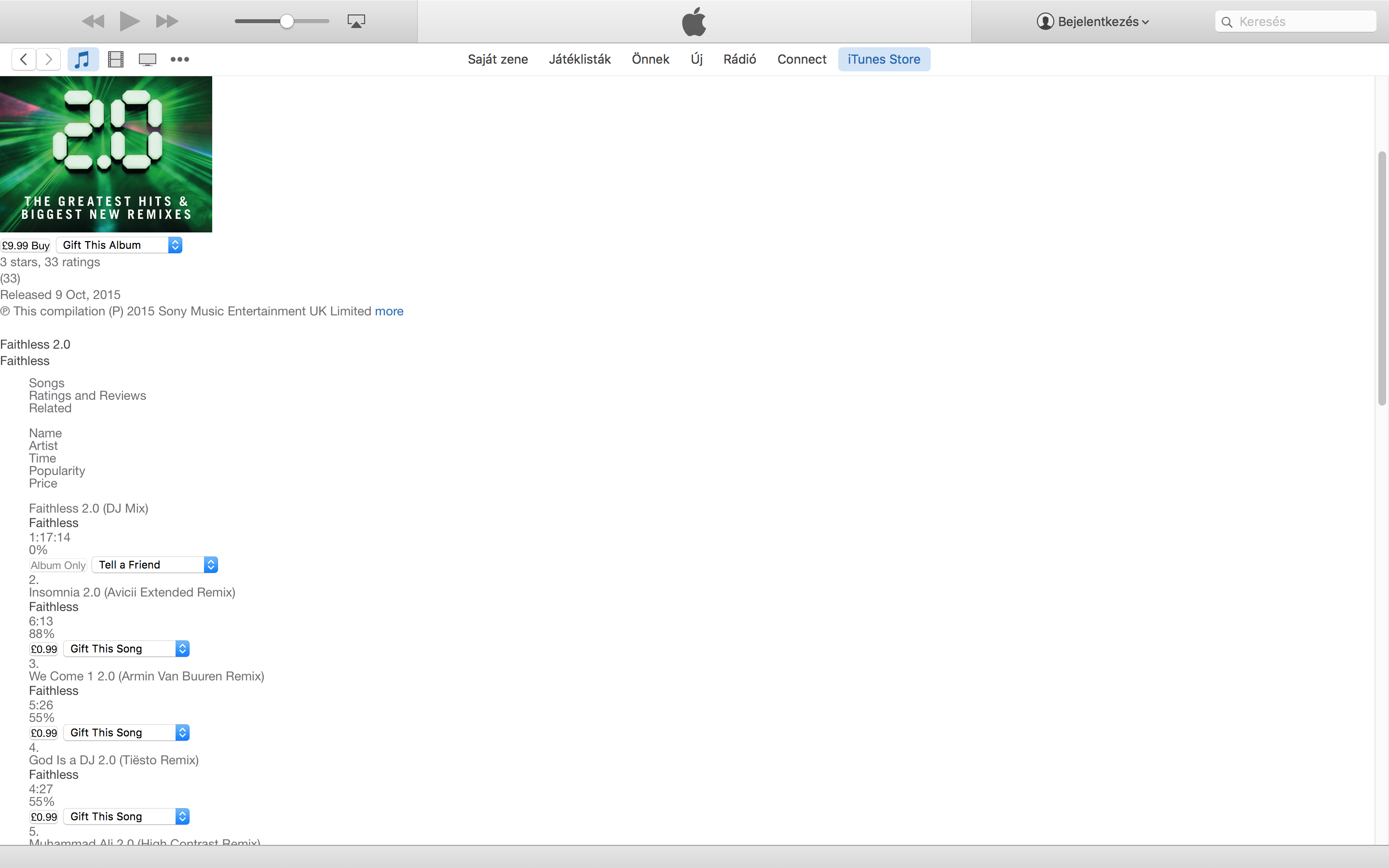Open the three-dots more media menu

coord(179,59)
